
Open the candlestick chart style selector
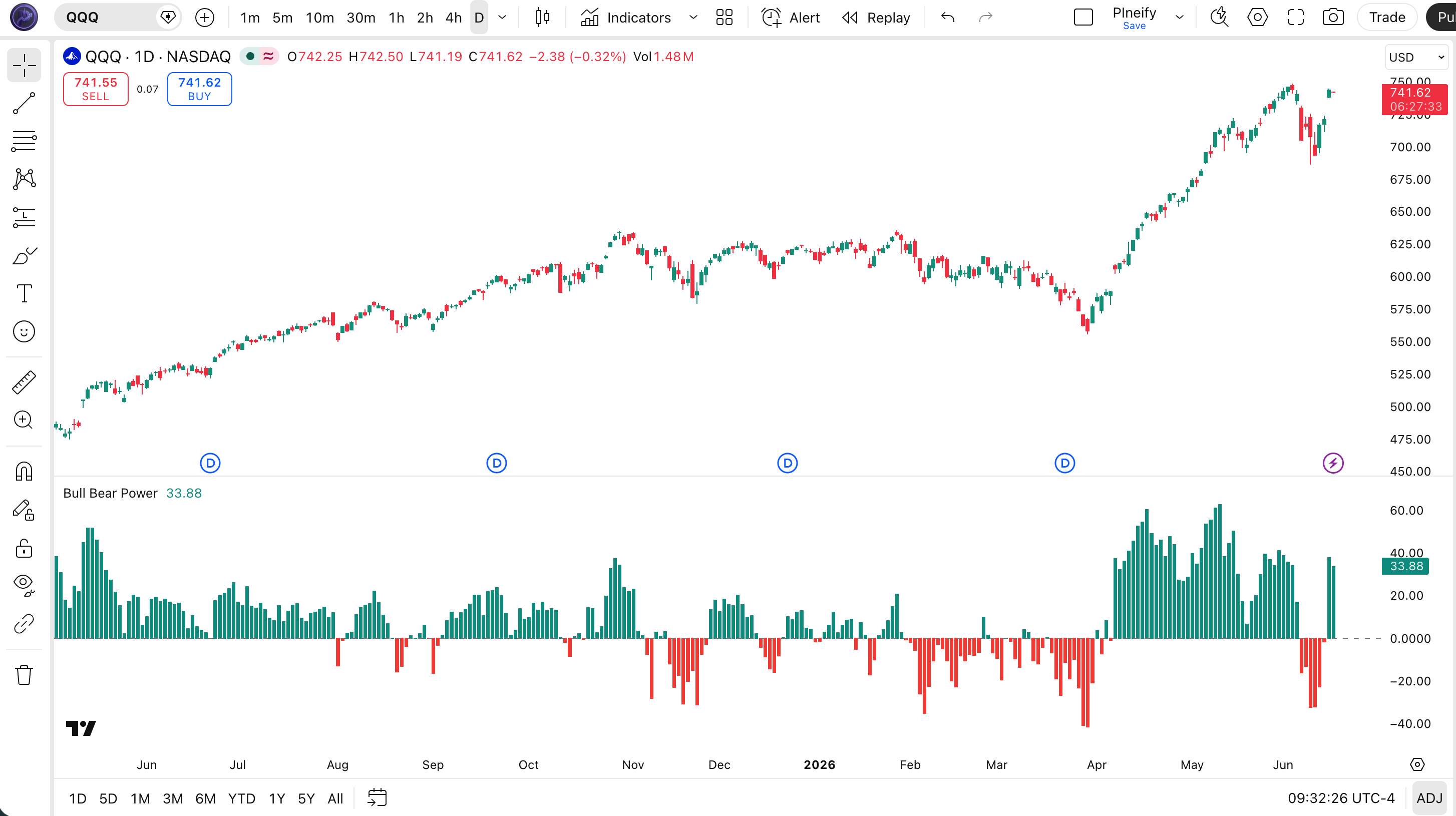coord(543,18)
